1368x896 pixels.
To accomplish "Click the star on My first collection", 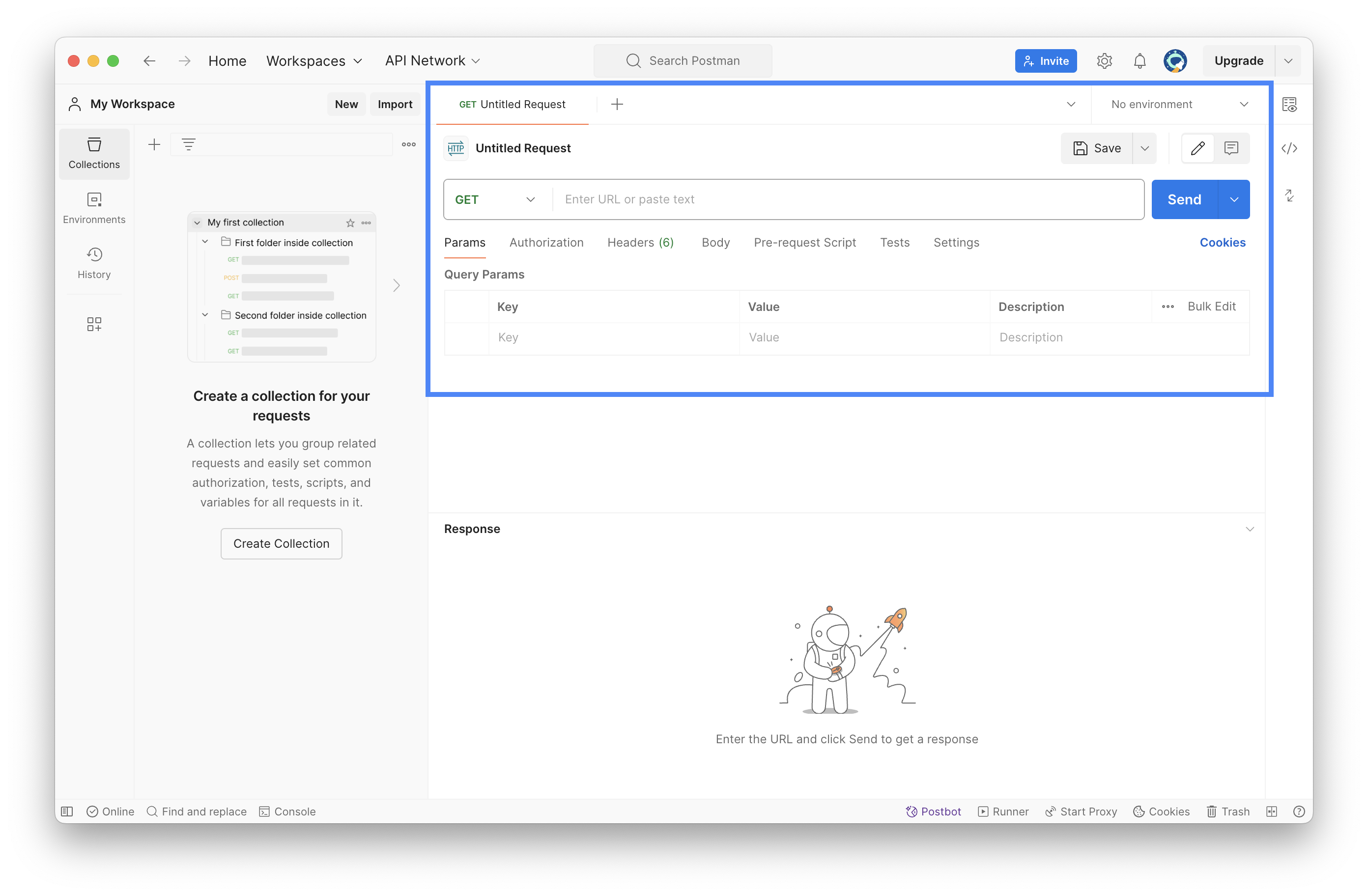I will click(350, 223).
